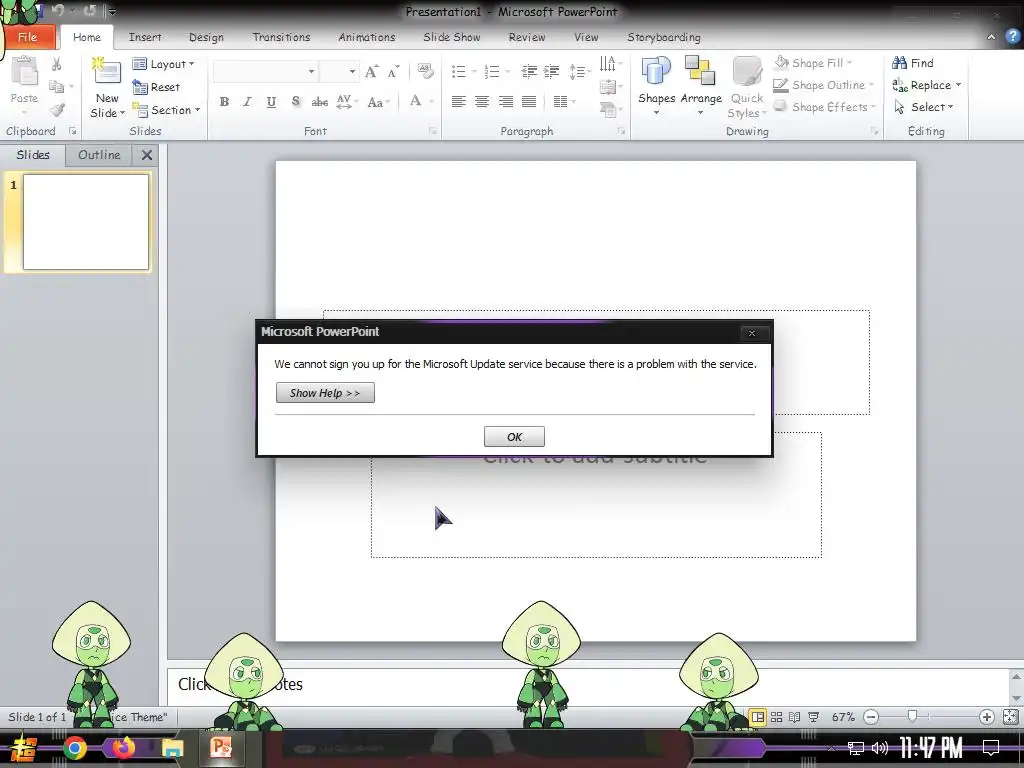
Task: Click the Decrease Font Size icon
Action: pyautogui.click(x=392, y=72)
